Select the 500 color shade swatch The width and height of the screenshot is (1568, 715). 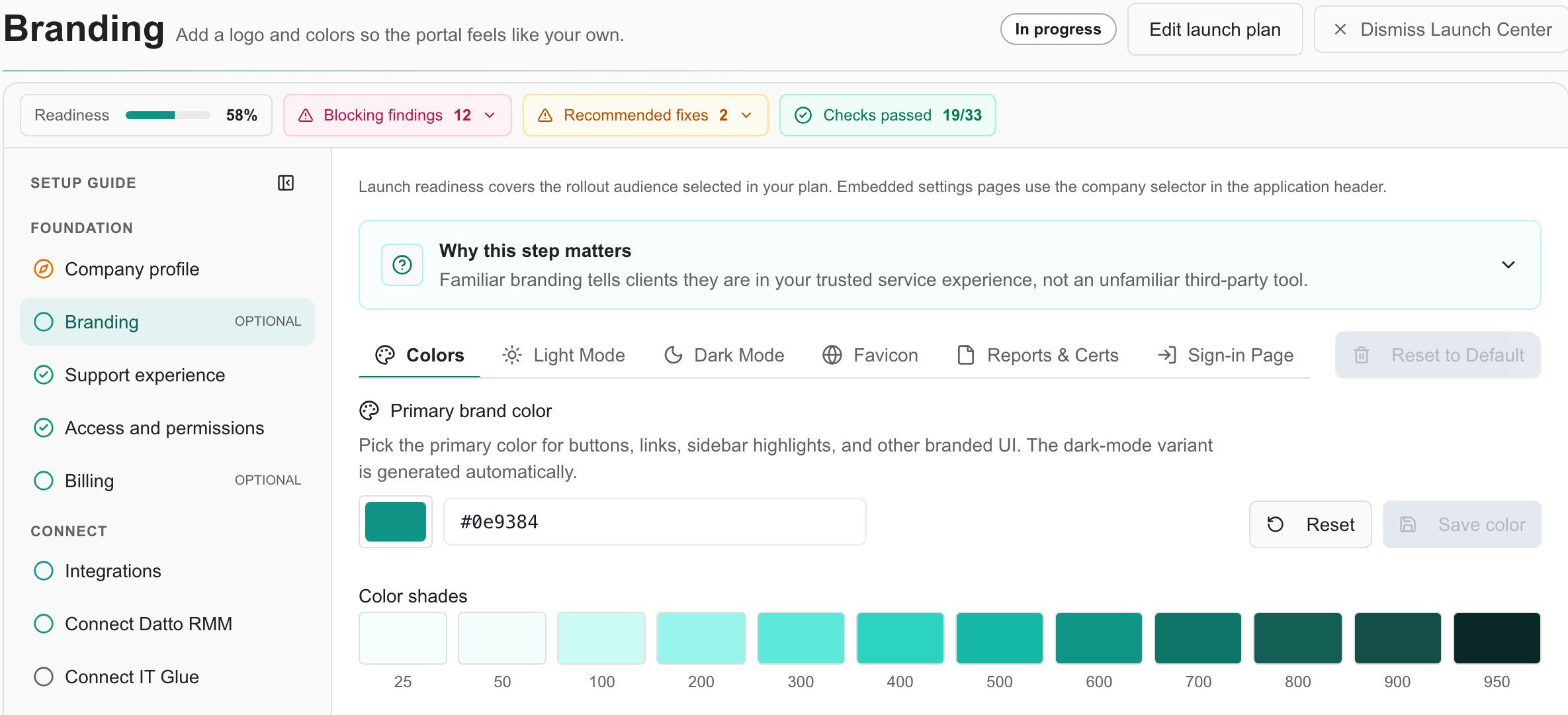point(1000,639)
